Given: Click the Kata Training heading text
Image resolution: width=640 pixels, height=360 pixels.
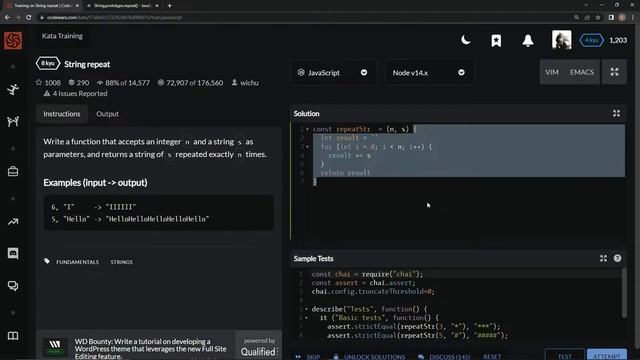Looking at the screenshot, I should [62, 36].
